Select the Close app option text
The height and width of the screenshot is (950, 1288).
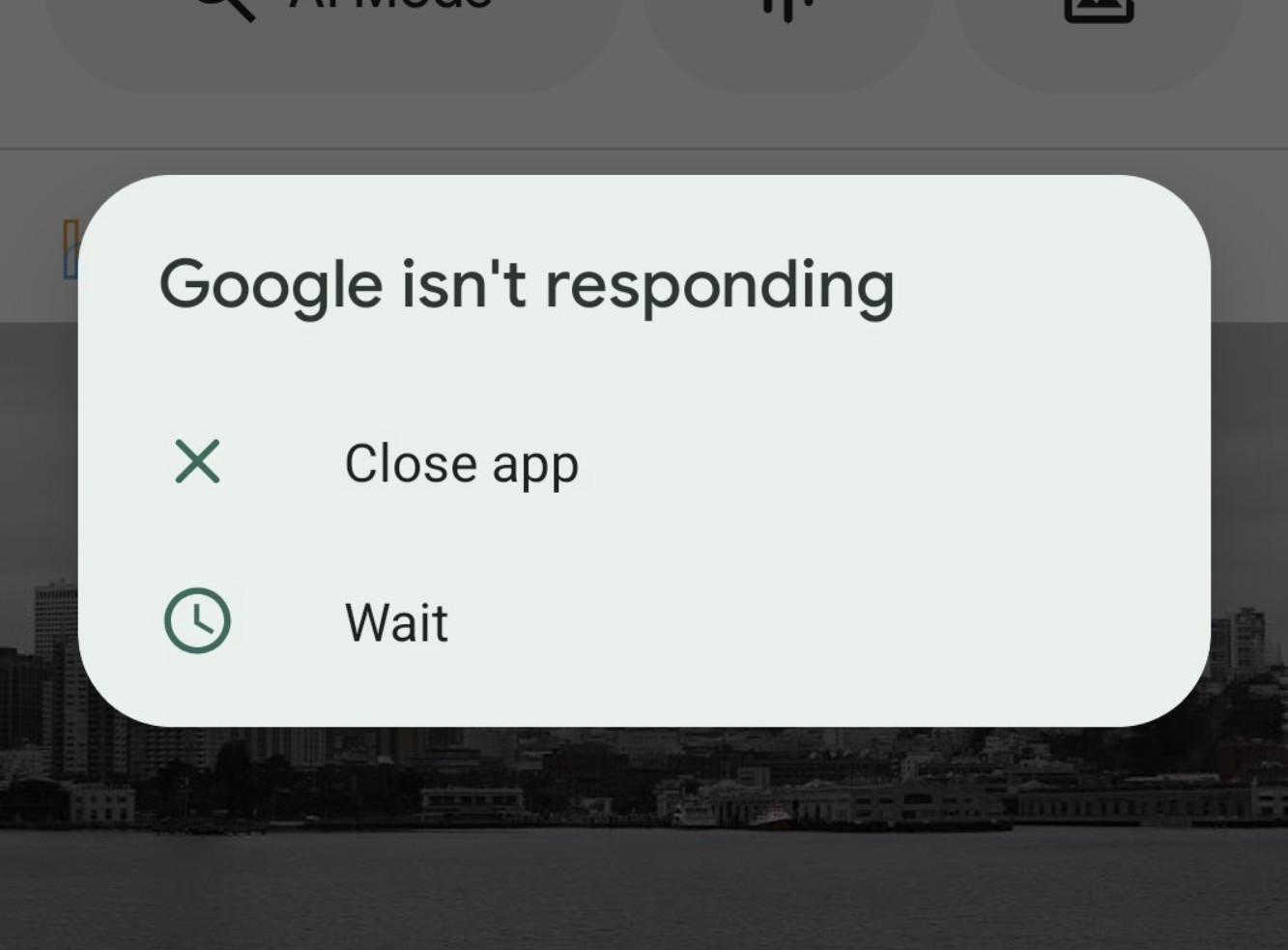click(462, 464)
